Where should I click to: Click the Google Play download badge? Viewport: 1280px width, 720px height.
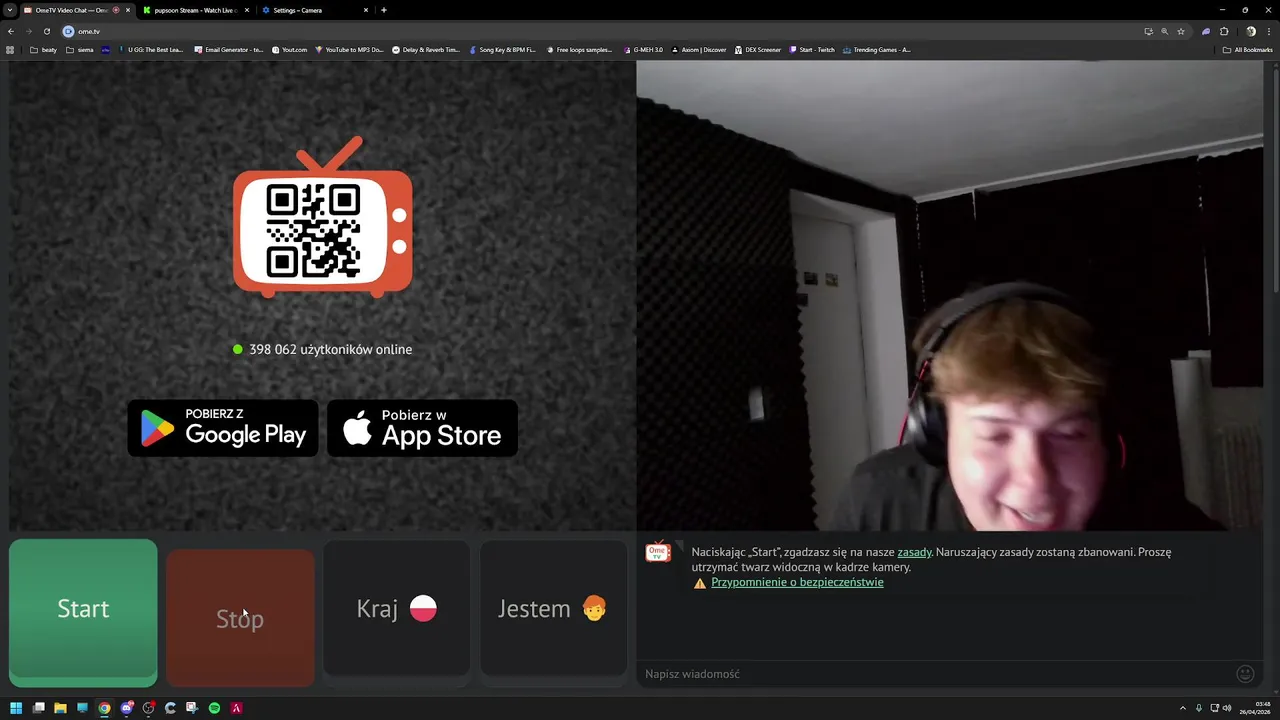coord(223,428)
